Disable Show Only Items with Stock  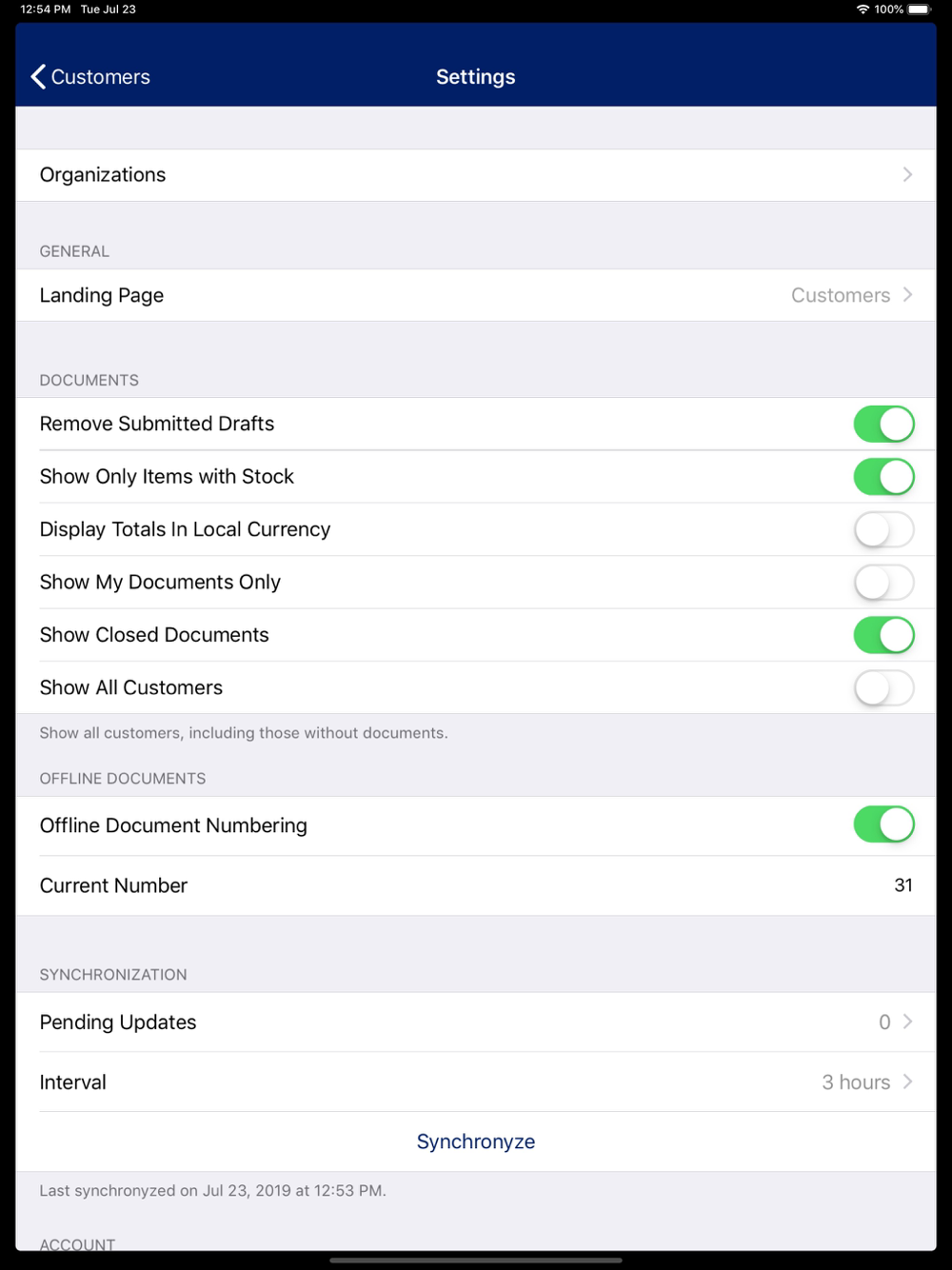(x=883, y=477)
